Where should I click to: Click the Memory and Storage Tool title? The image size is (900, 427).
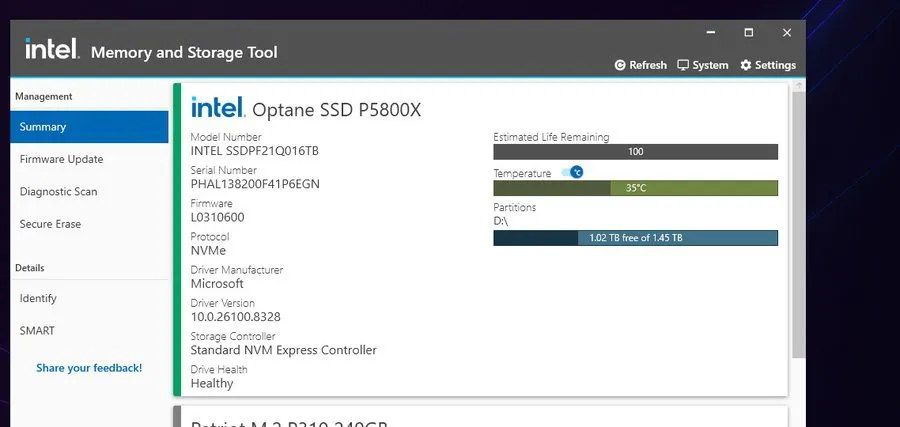[184, 52]
